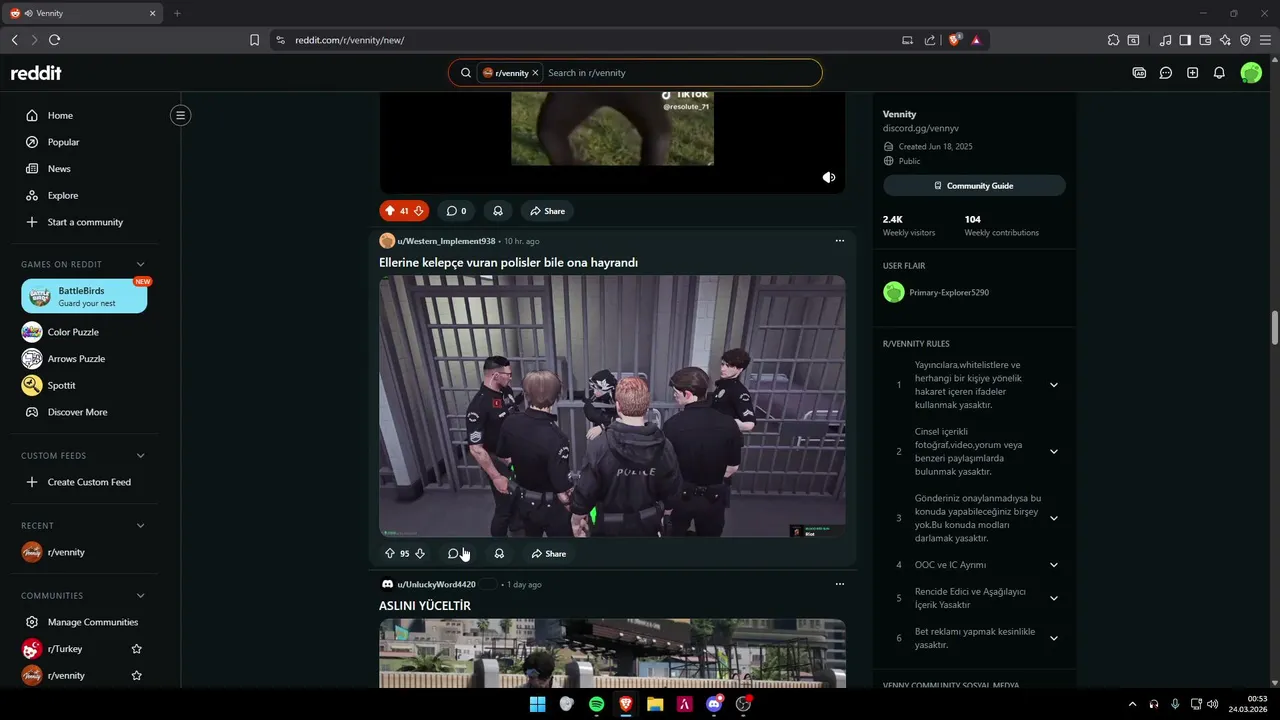This screenshot has width=1280, height=720.
Task: Open Brave VPN shield icon
Action: [1245, 40]
